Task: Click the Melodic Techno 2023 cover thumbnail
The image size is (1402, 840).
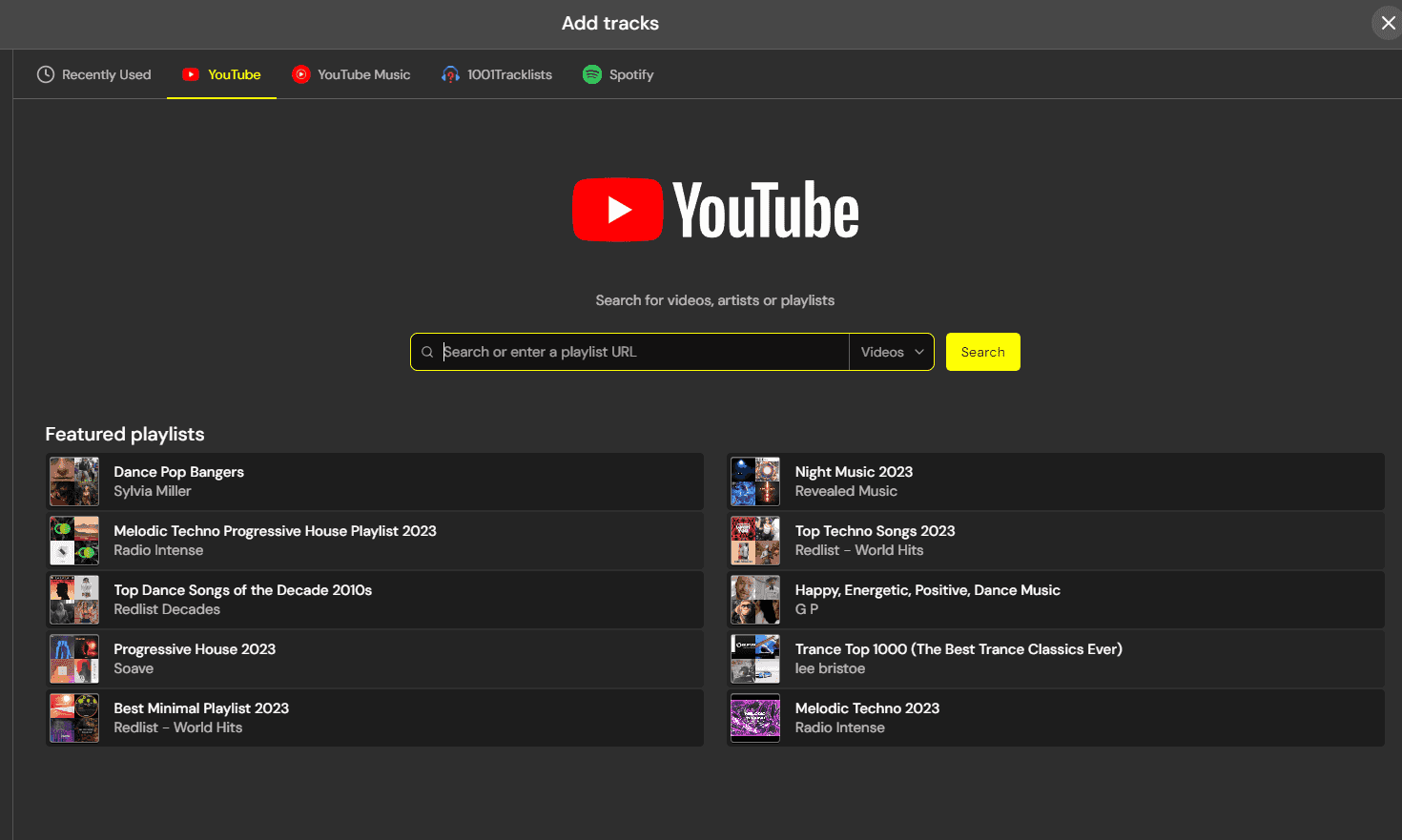Action: 755,718
